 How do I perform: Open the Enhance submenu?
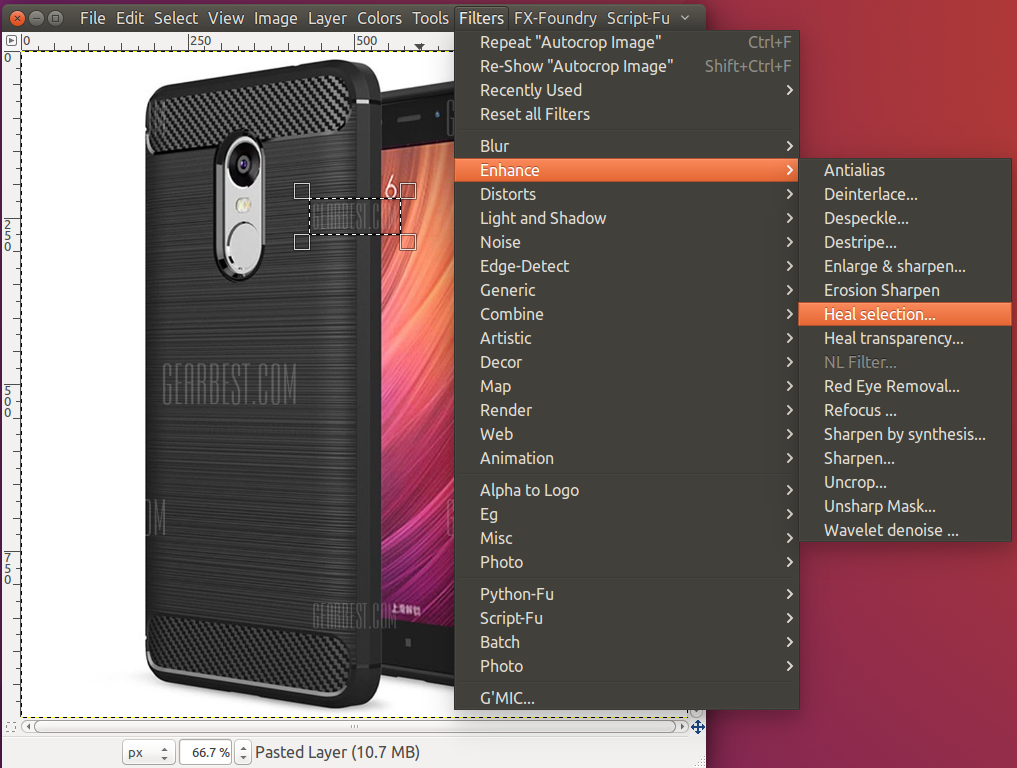point(627,170)
